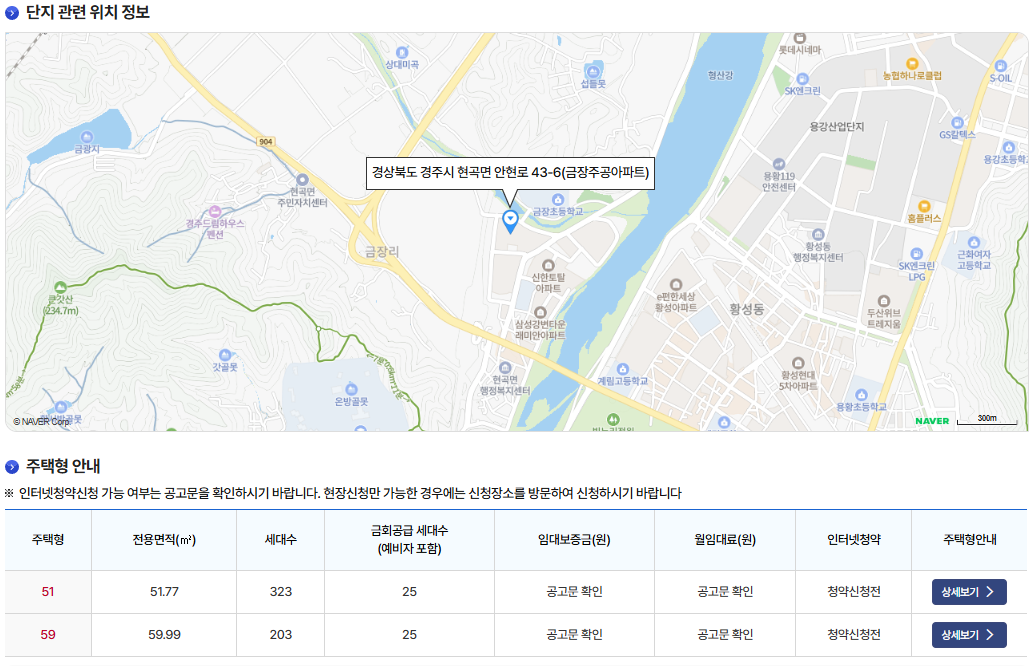Click the 323 household count

(281, 592)
